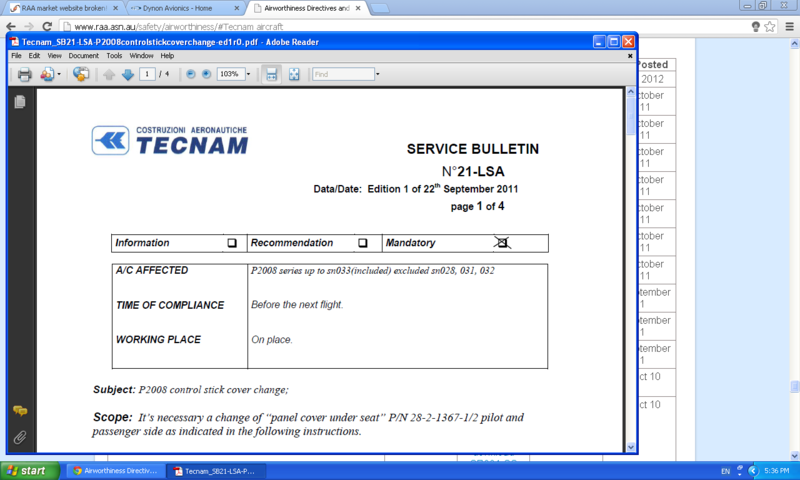Select the Airworthiness Directives browser tab
Viewport: 800px width, 480px height.
(307, 8)
